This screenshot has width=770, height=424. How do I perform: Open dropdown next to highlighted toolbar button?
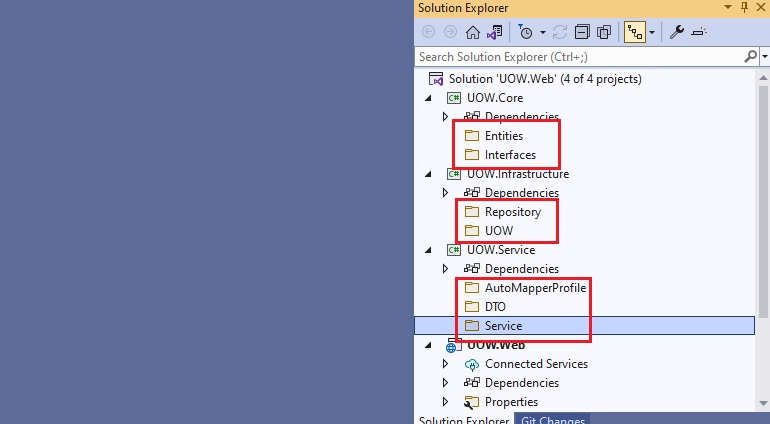coord(652,33)
